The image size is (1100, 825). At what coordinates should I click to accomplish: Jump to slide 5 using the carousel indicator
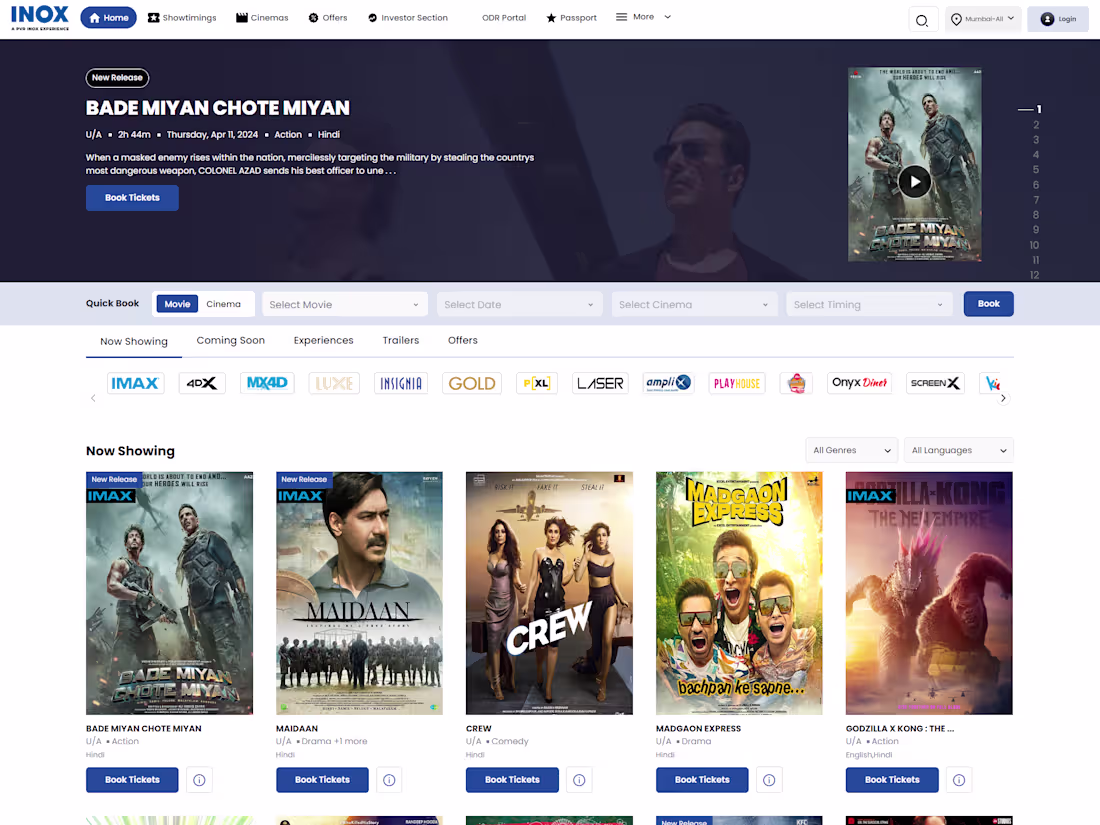1035,169
